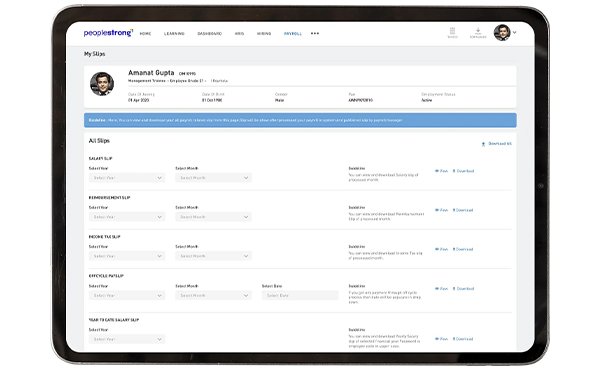Screen dimensions: 600x370
Task: Expand the chevron next to the top avatar
Action: 515,33
